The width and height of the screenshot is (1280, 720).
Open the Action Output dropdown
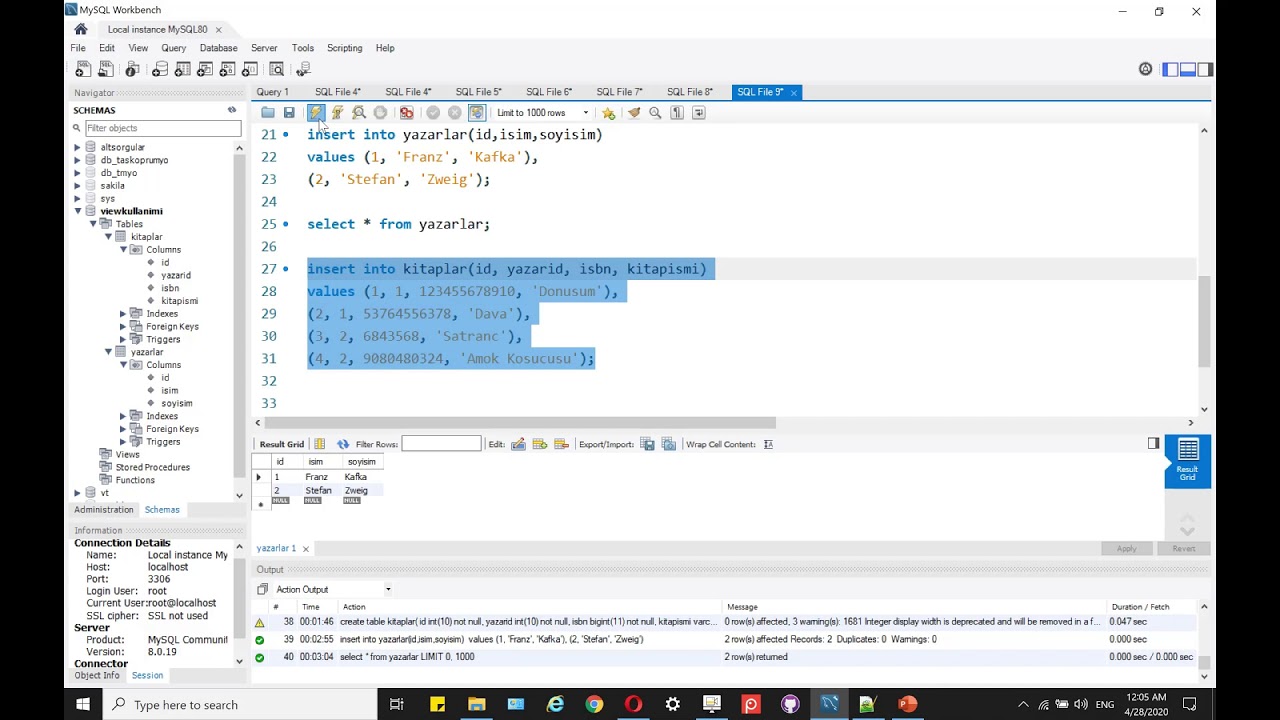[x=331, y=590]
